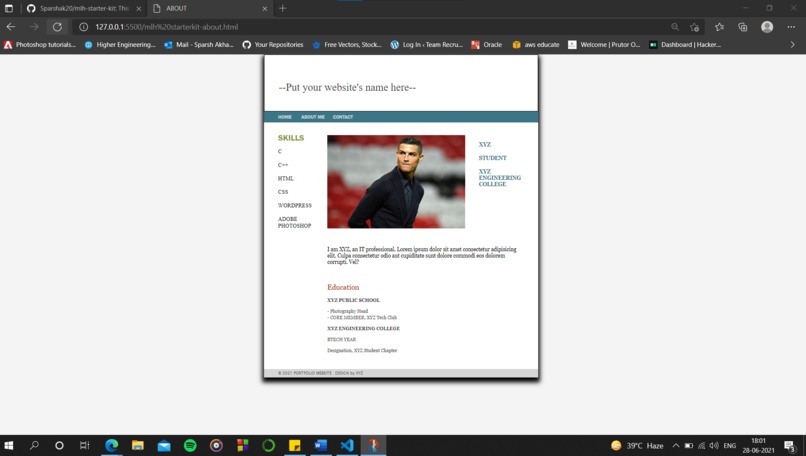Click the CONTACT link in the navbar
The image size is (806, 456).
[343, 117]
